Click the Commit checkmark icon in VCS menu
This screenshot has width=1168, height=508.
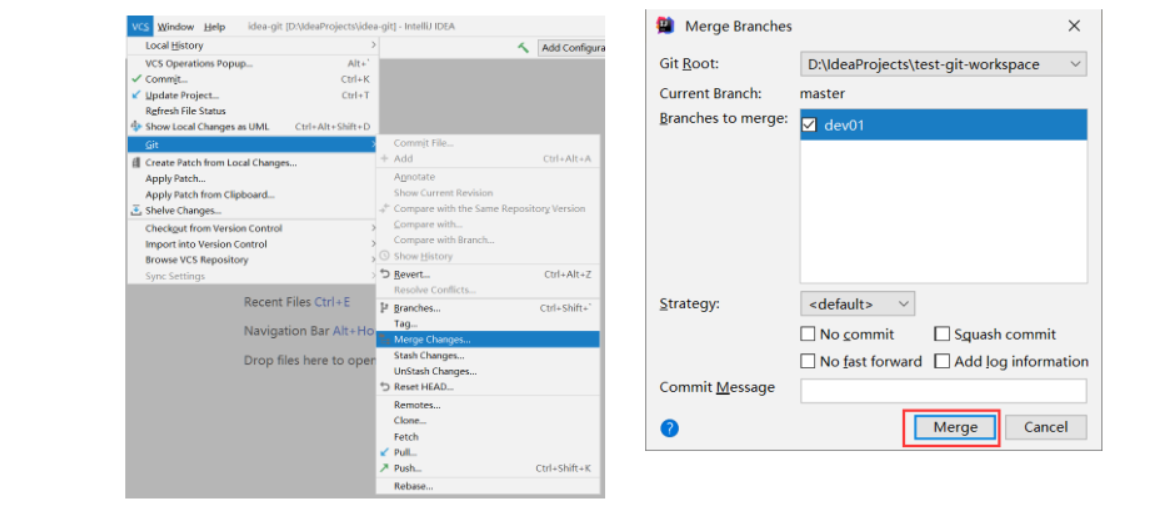[136, 79]
